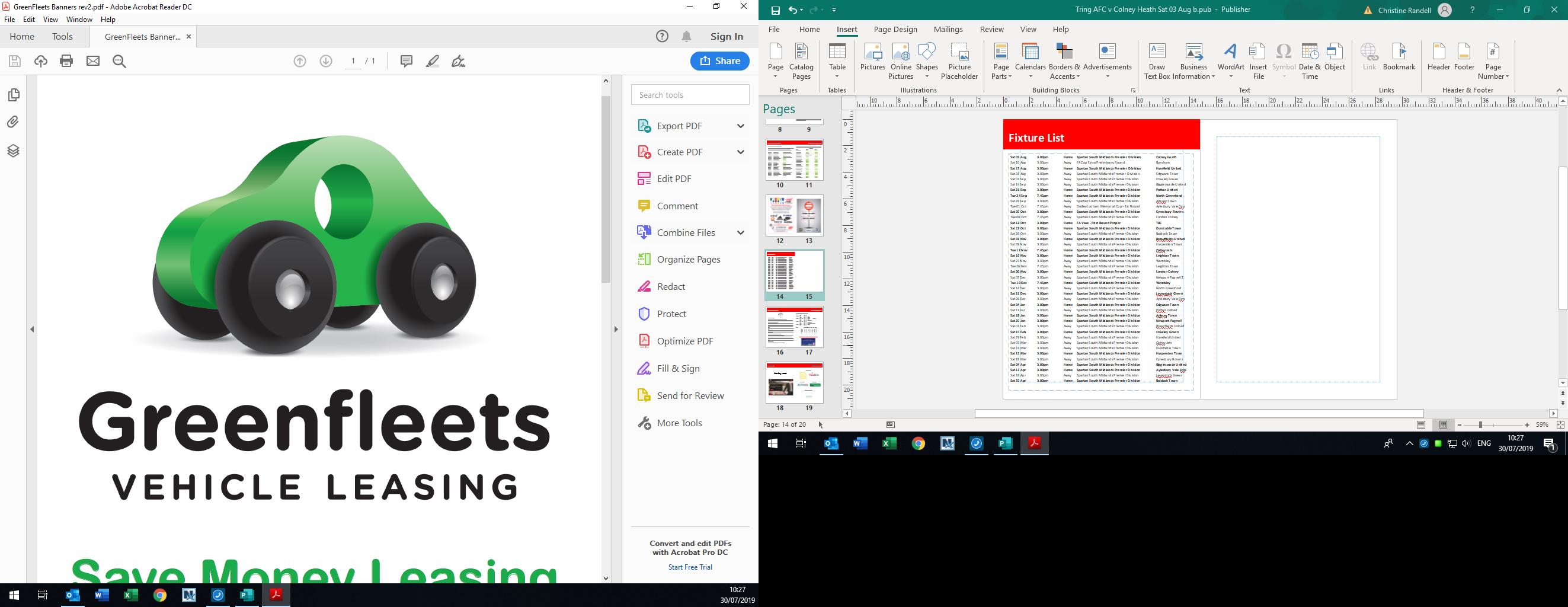
Task: Open Acrobat help question mark icon
Action: tap(663, 37)
